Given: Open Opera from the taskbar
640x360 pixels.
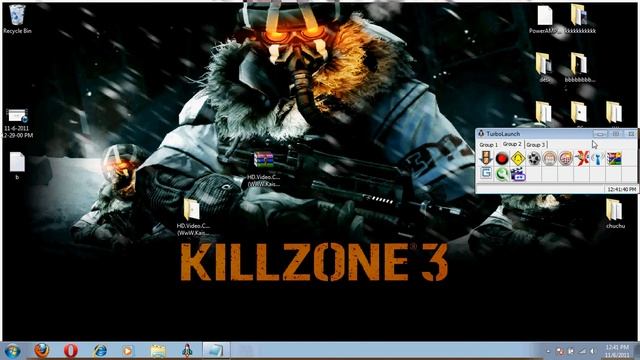Looking at the screenshot, I should (x=71, y=351).
